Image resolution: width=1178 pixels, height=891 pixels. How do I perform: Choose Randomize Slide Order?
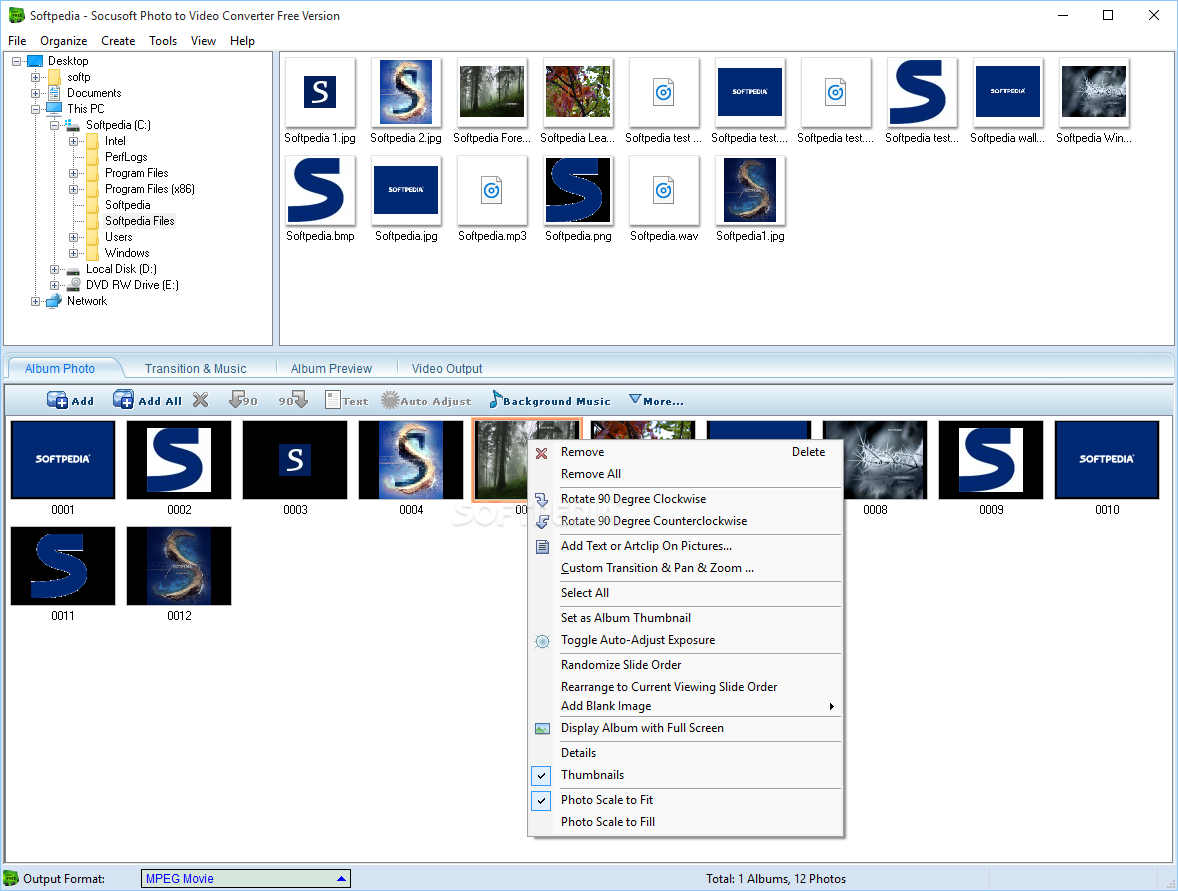686,665
